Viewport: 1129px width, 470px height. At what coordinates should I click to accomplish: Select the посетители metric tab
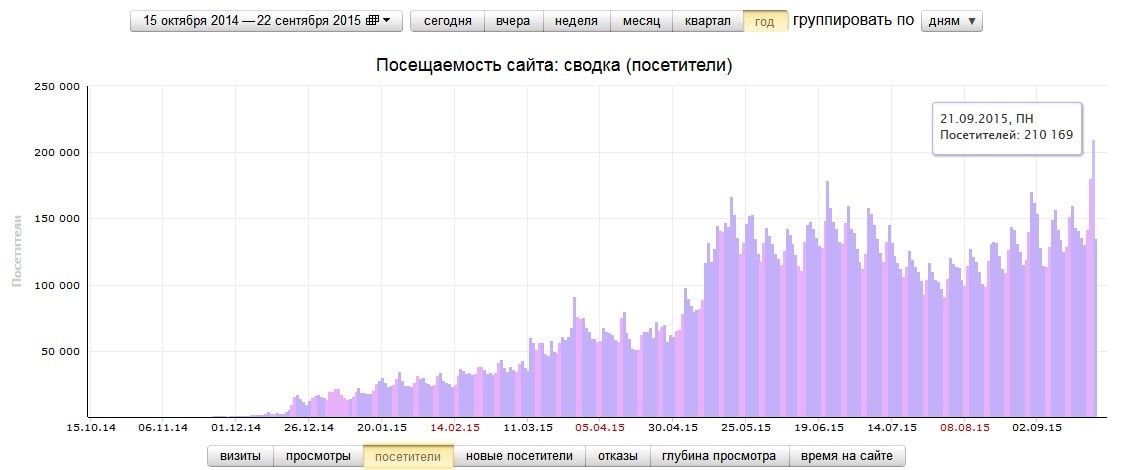408,456
